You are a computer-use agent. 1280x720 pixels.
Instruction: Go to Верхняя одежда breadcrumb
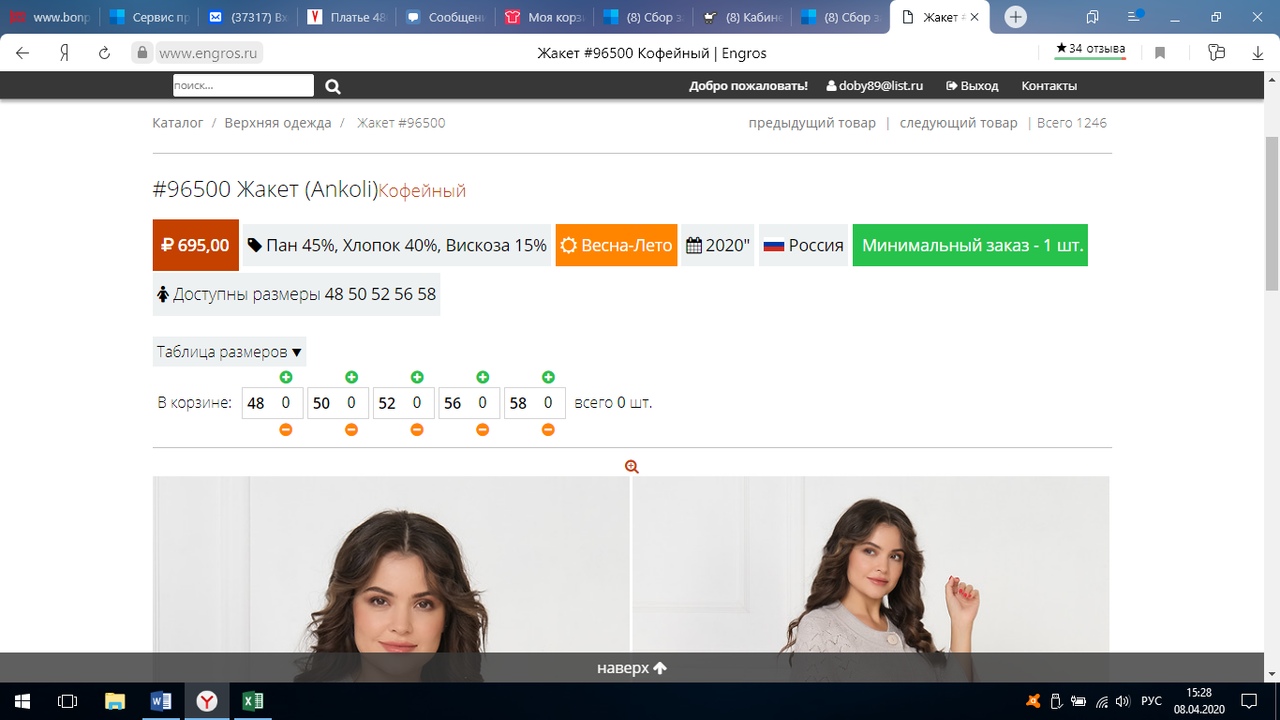[x=277, y=123]
